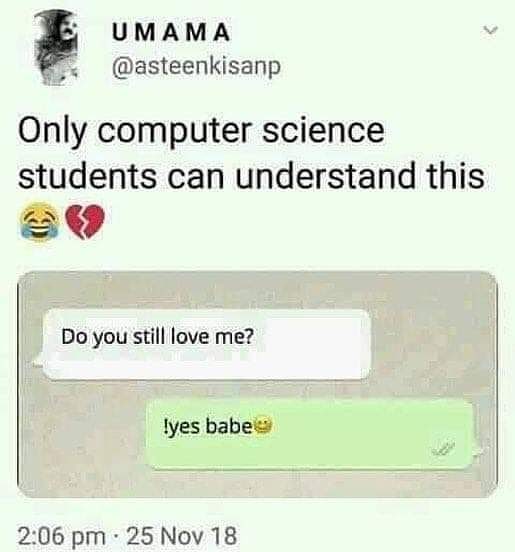Click the white message bubble tail
Viewport: 515px width, 552px height.
[x=38, y=361]
